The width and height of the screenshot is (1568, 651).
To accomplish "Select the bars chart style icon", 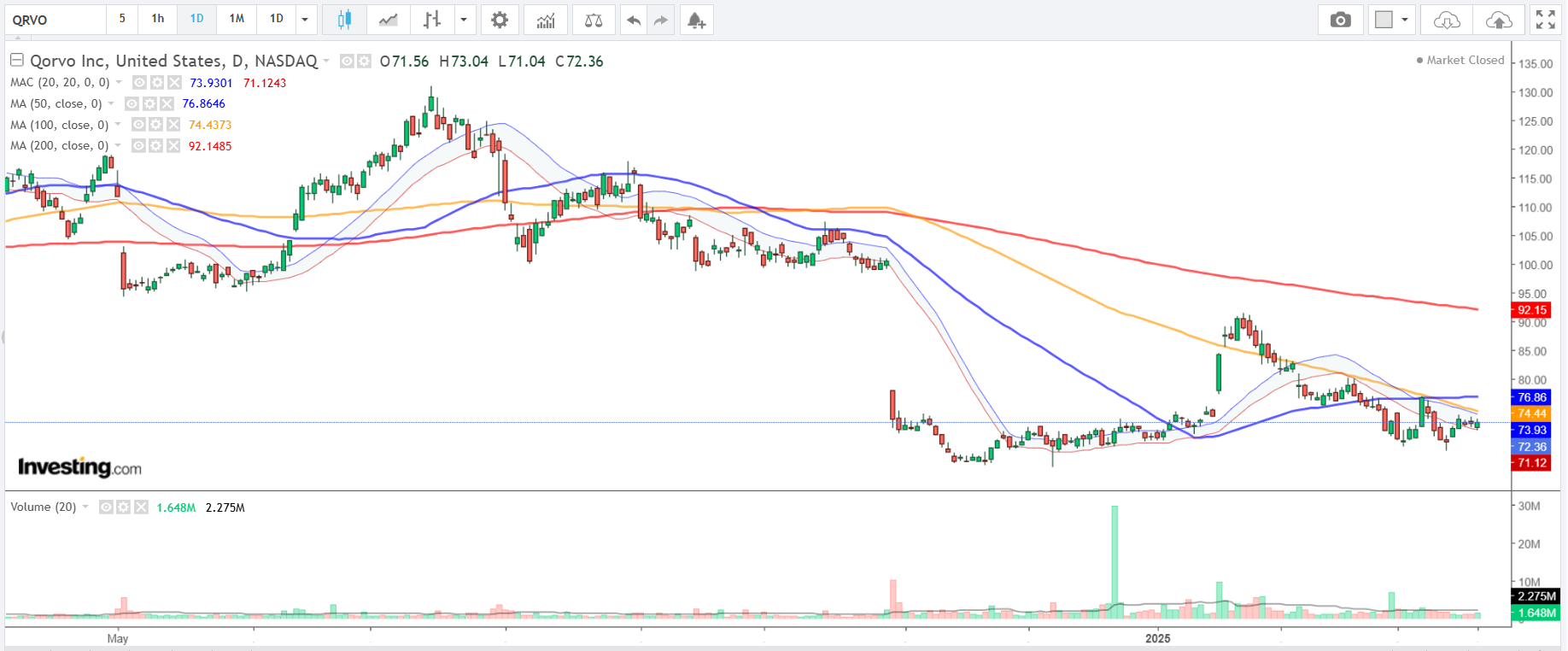I will [x=432, y=20].
